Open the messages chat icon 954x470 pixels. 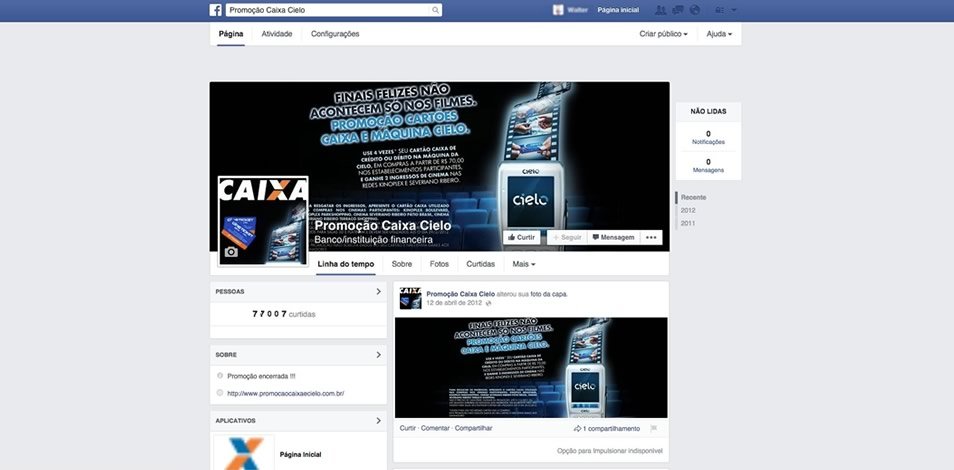coord(678,10)
